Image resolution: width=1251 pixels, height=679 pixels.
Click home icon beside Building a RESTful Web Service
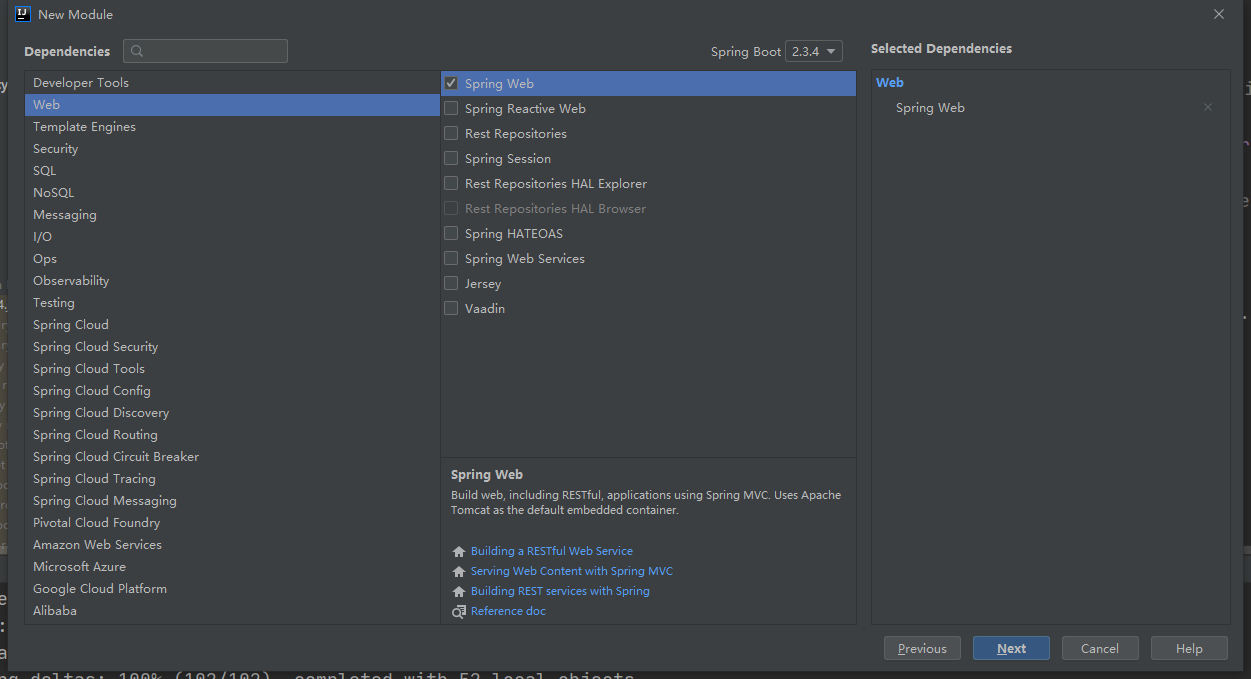pyautogui.click(x=459, y=552)
